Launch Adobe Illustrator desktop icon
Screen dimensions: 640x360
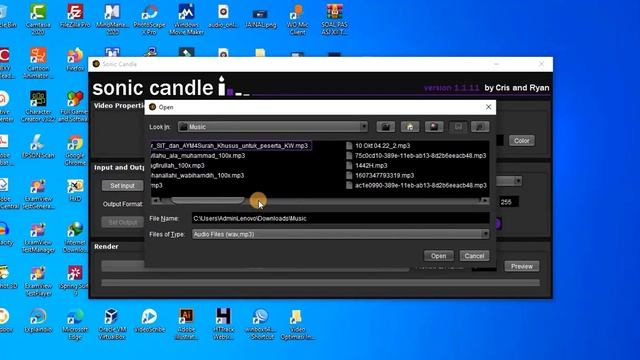coord(187,324)
